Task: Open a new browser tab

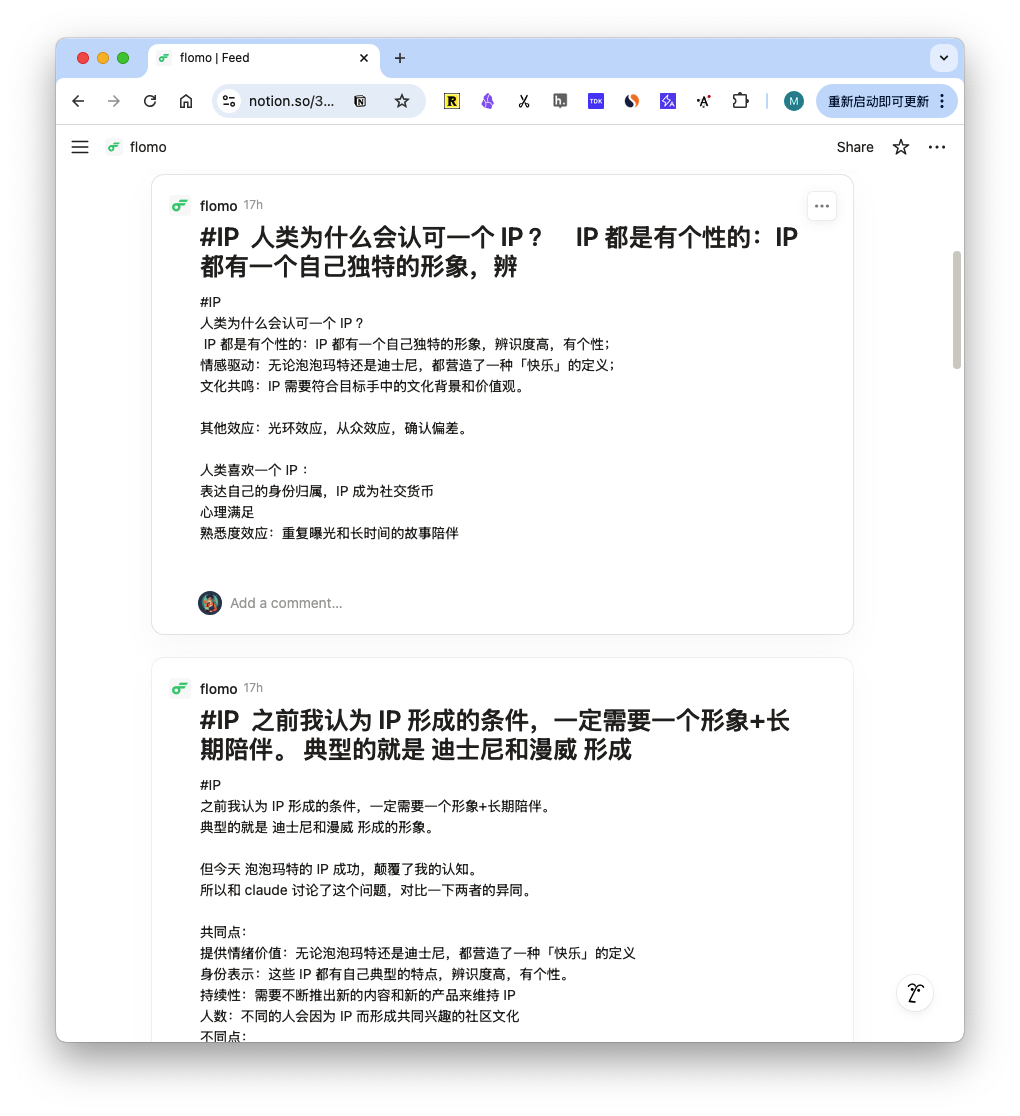Action: tap(400, 58)
